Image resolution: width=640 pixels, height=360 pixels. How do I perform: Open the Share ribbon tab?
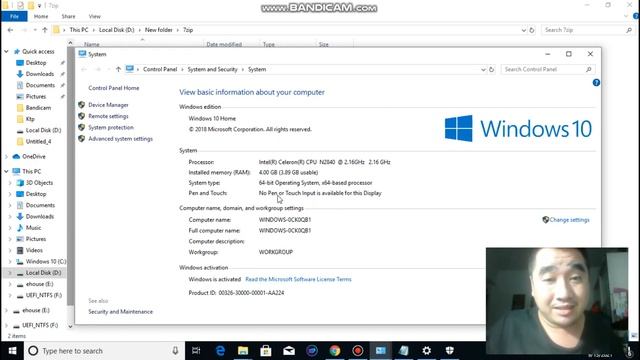(68, 16)
